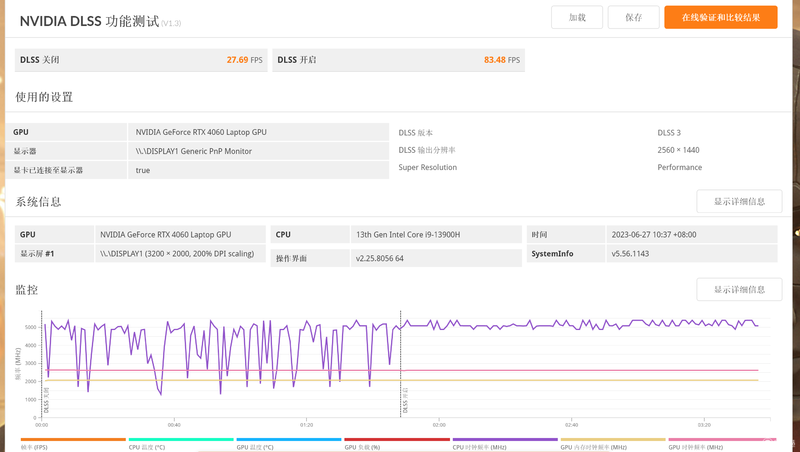
Task: Click the 02:00 time label on chart axis
Action: [x=439, y=424]
